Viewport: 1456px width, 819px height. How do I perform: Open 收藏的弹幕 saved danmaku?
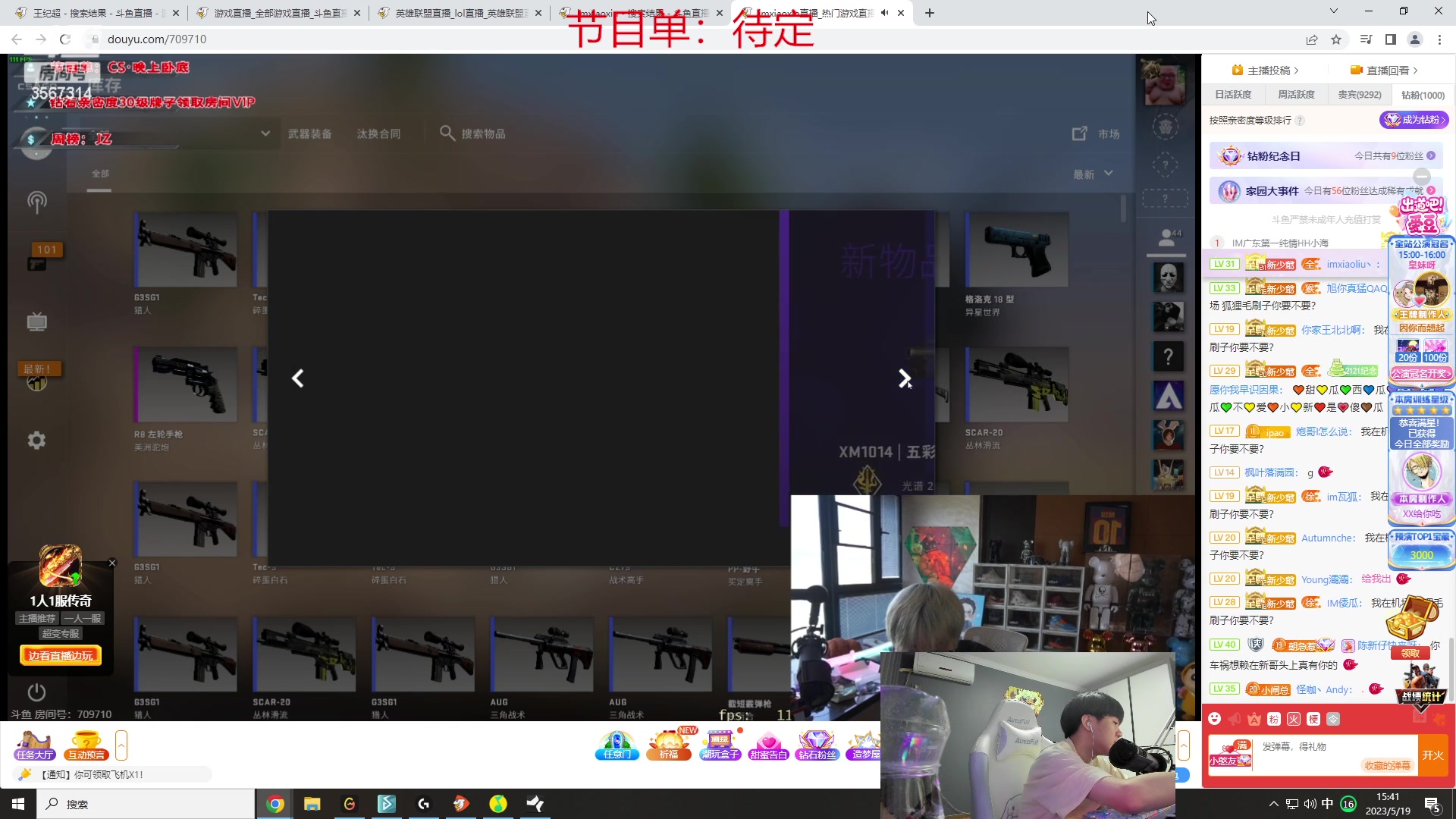tap(1388, 765)
